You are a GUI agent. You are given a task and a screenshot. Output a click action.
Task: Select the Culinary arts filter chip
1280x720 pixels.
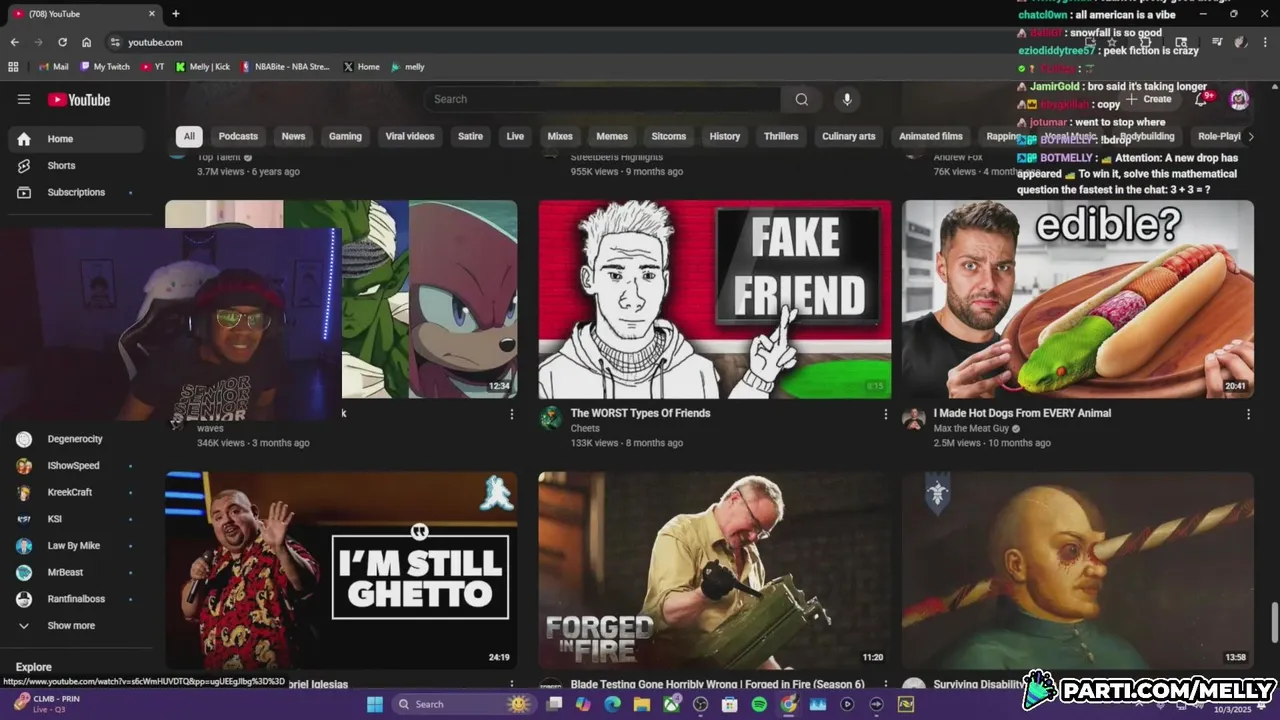coord(848,136)
